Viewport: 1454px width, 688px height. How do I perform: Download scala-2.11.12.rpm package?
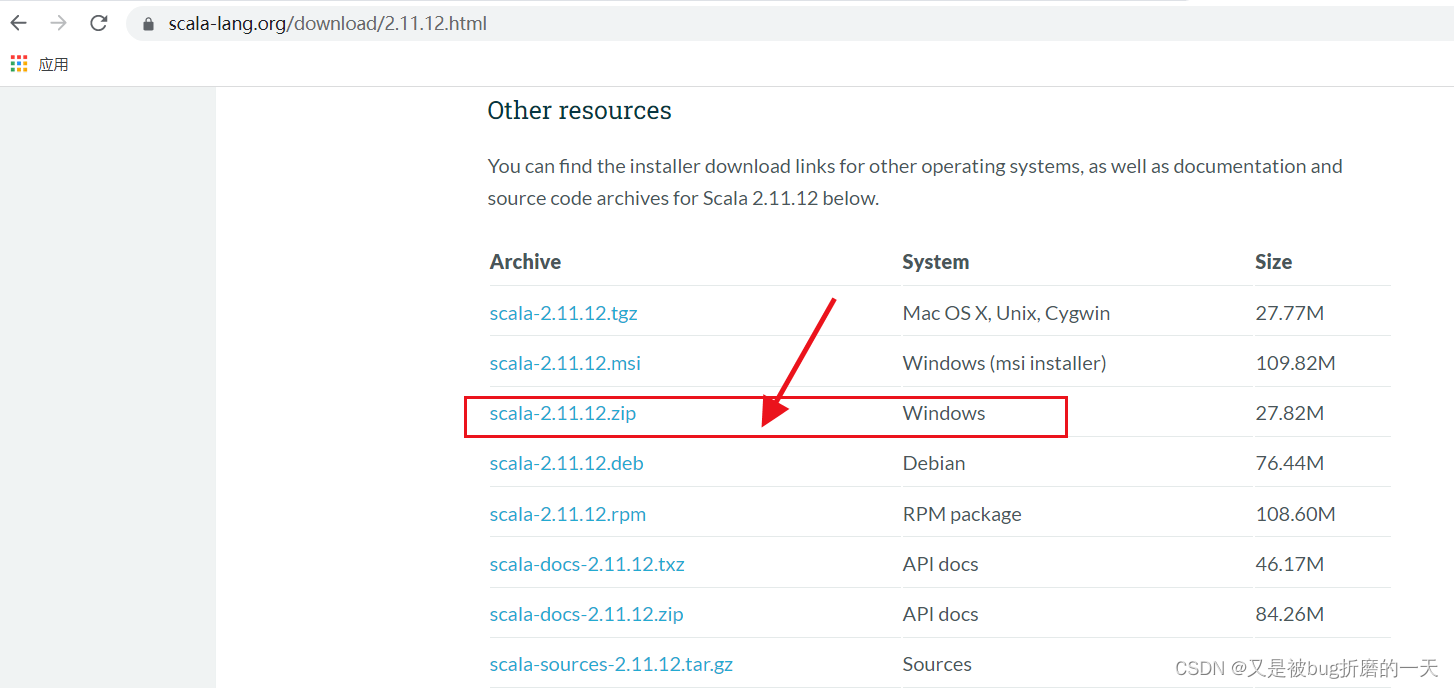567,514
